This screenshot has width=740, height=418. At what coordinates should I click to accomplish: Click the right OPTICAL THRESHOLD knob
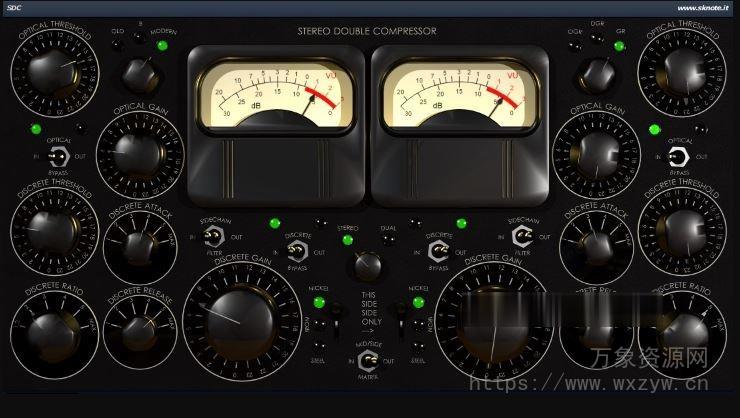pos(683,72)
